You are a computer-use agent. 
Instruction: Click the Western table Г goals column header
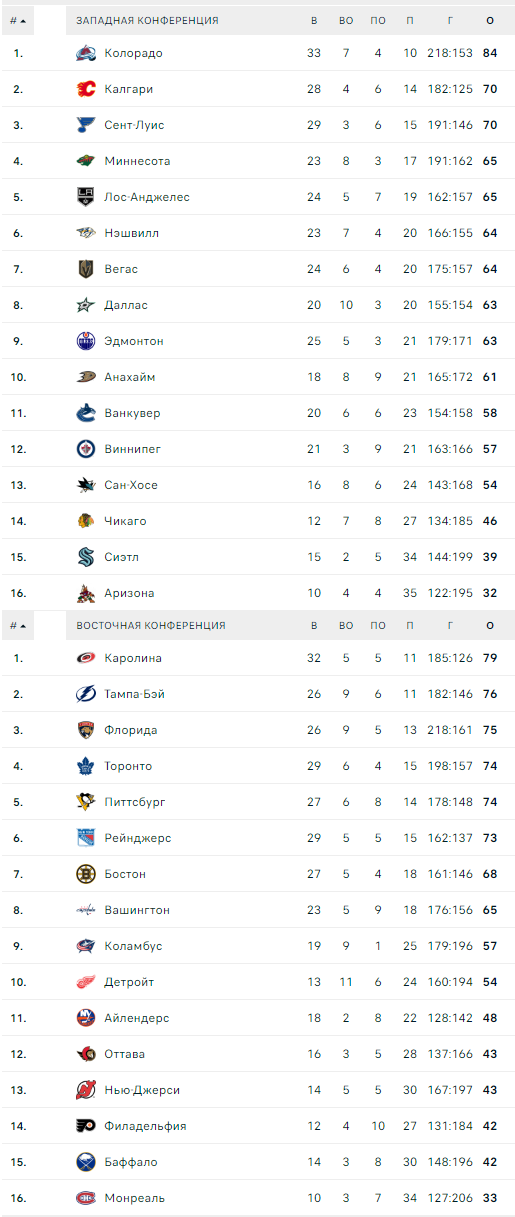coord(450,20)
